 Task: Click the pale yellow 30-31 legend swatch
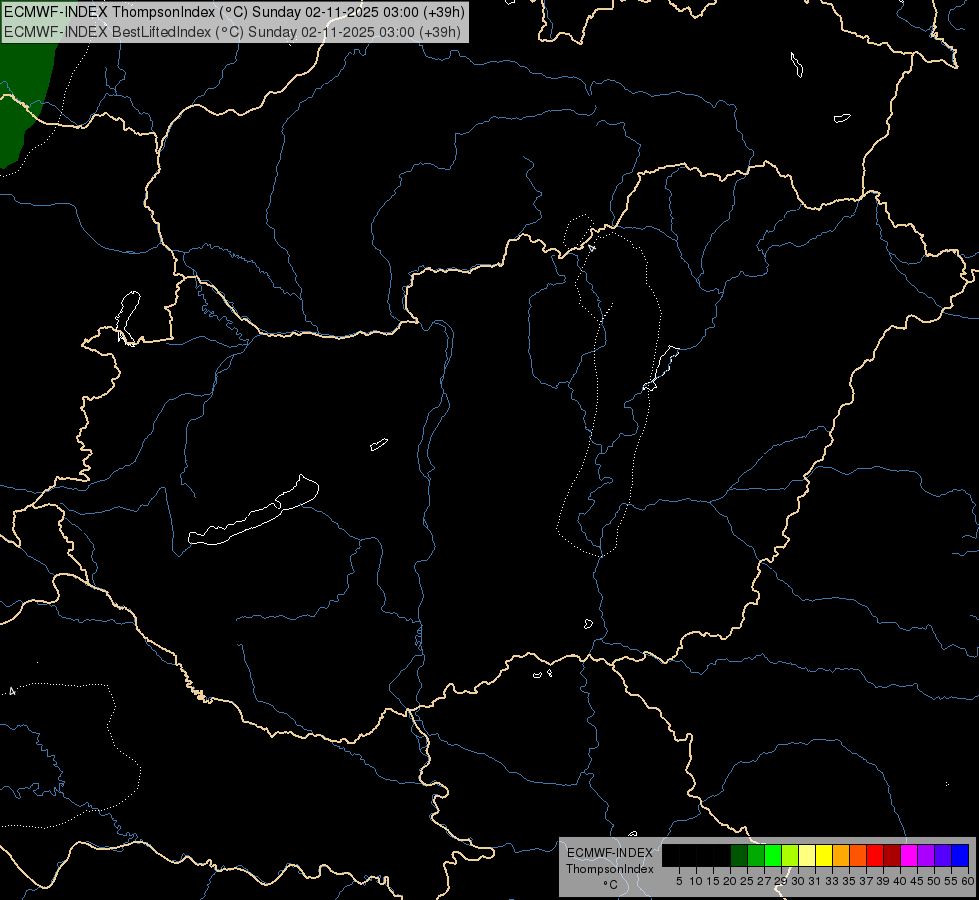tap(807, 855)
